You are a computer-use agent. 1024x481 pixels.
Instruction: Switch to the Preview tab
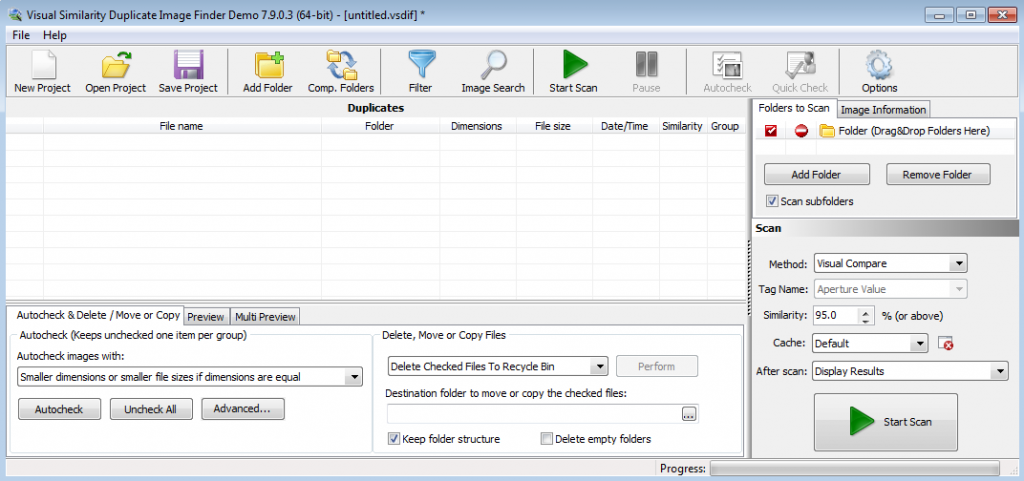pyautogui.click(x=206, y=317)
